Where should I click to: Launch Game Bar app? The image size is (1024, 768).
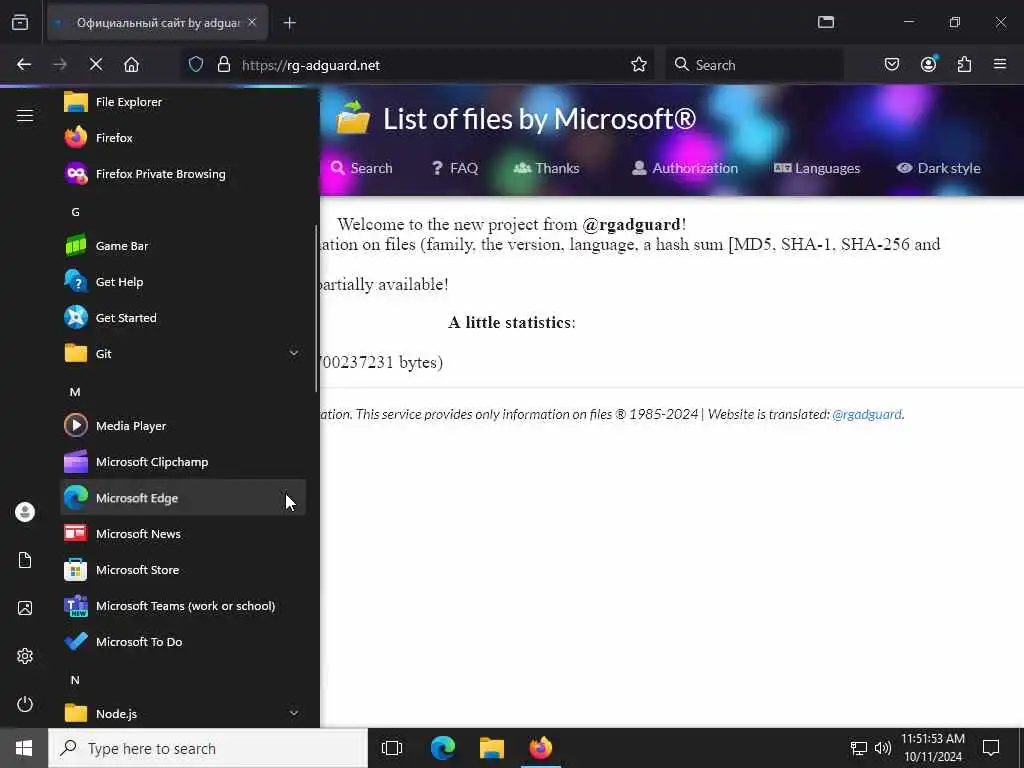point(183,246)
